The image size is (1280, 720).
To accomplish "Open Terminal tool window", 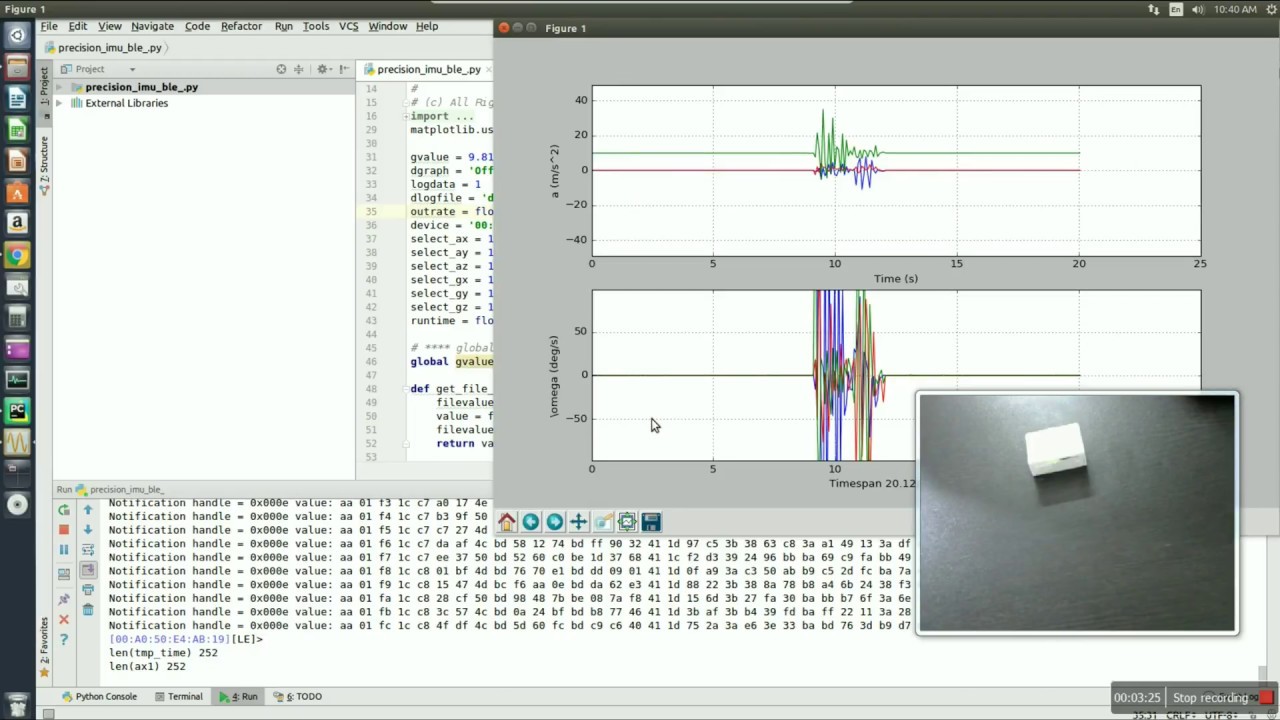I will 179,696.
